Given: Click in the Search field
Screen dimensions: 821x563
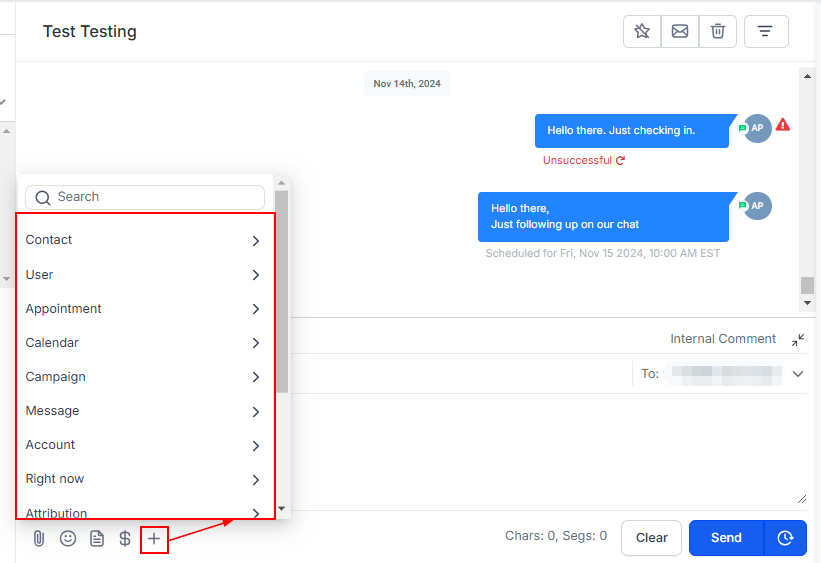Looking at the screenshot, I should [145, 197].
